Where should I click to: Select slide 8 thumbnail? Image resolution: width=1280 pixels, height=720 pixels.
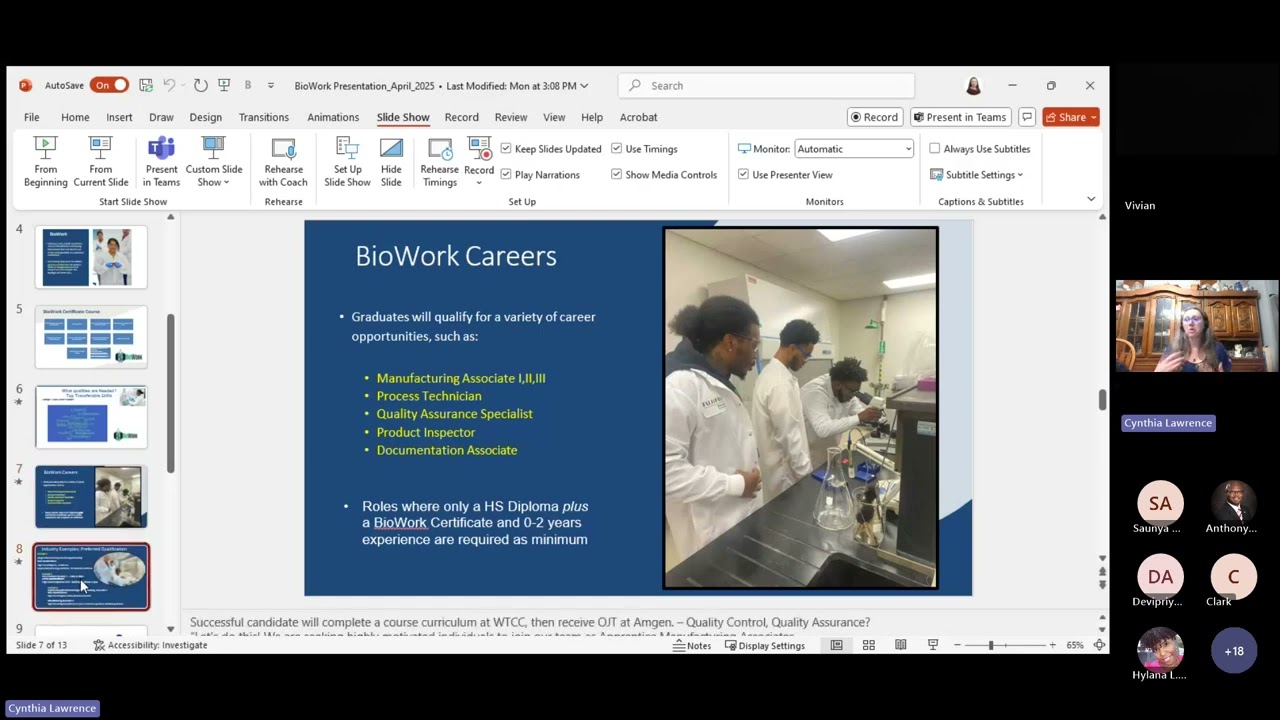pos(91,577)
